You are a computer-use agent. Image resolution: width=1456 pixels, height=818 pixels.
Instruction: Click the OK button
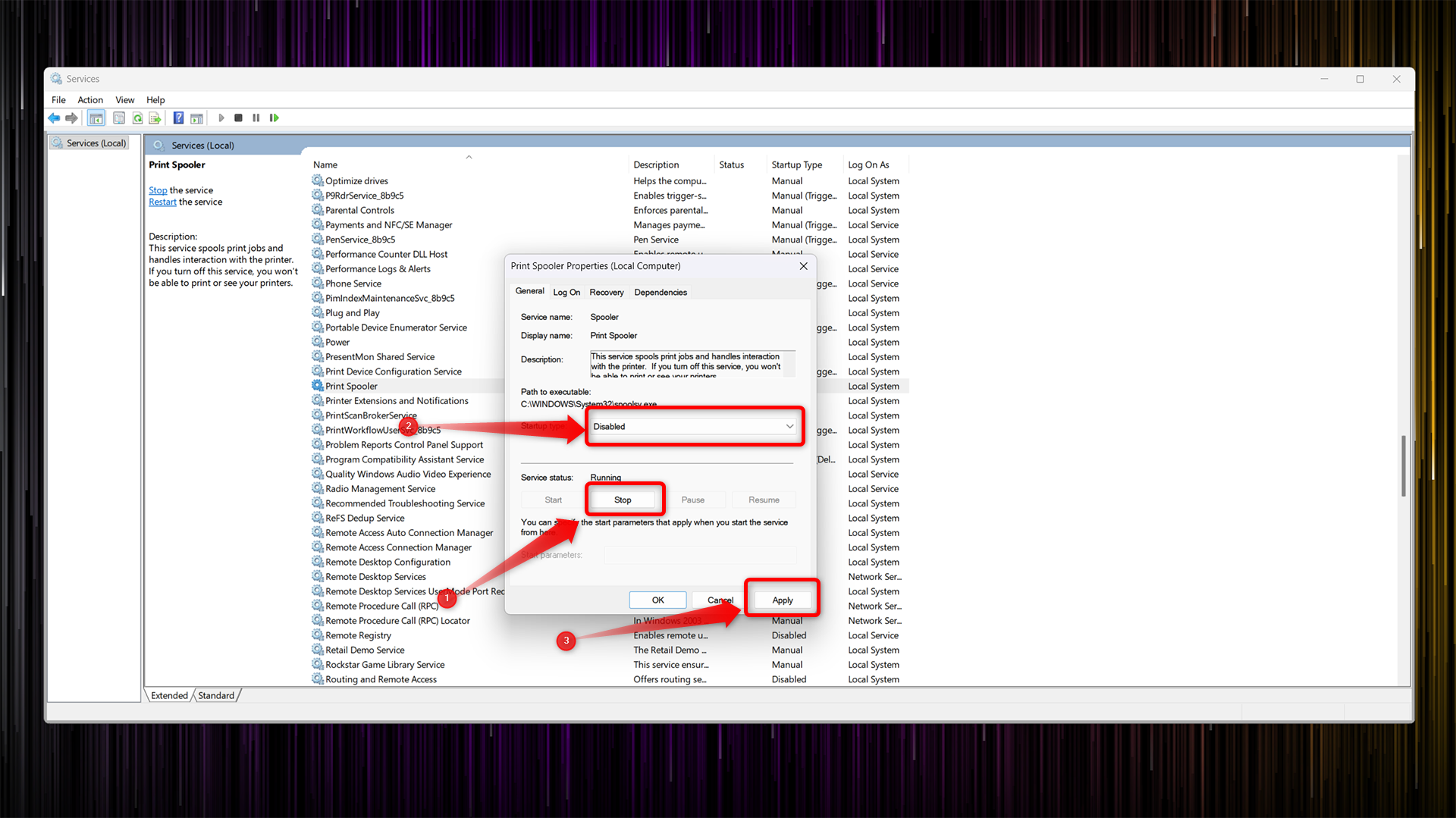[x=657, y=600]
